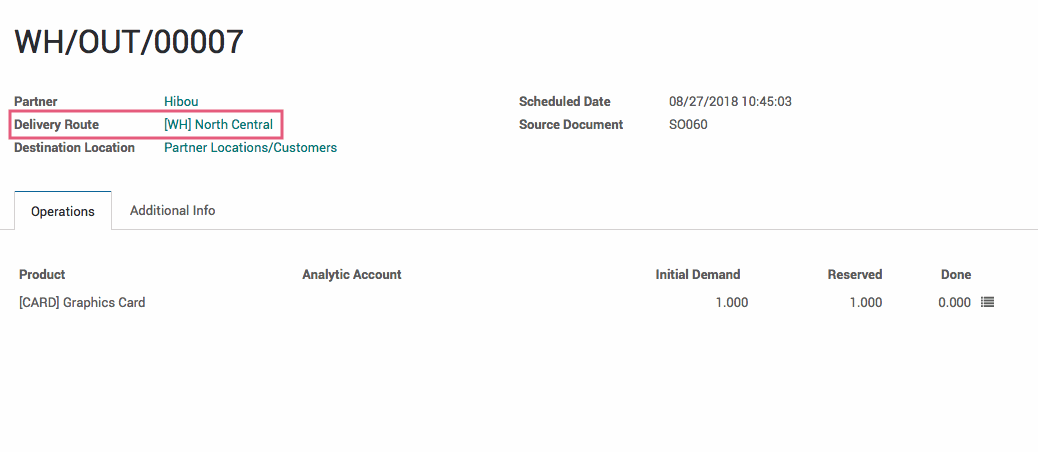Viewport: 1038px width, 452px height.
Task: Click the Scheduled Date value
Action: (x=730, y=102)
